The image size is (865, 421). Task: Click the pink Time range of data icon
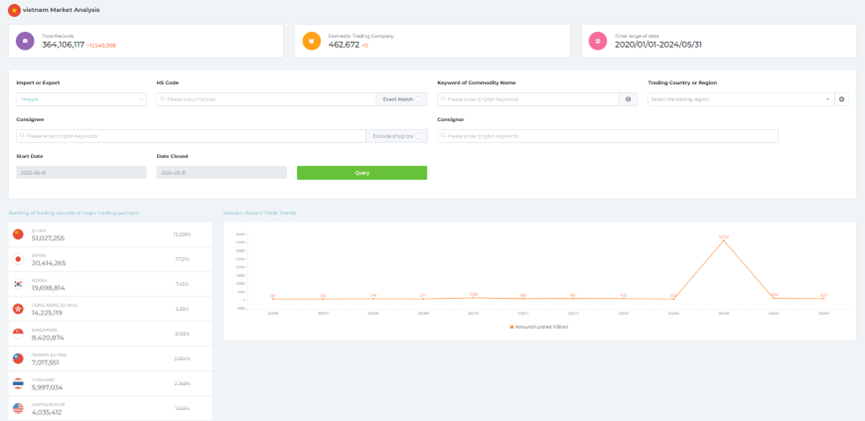coord(598,41)
